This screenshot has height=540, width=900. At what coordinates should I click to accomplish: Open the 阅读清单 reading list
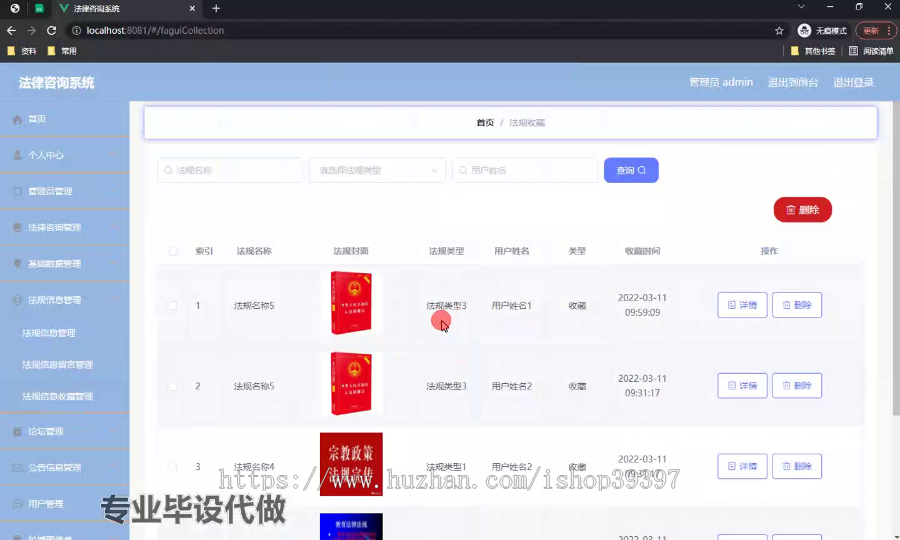[871, 51]
